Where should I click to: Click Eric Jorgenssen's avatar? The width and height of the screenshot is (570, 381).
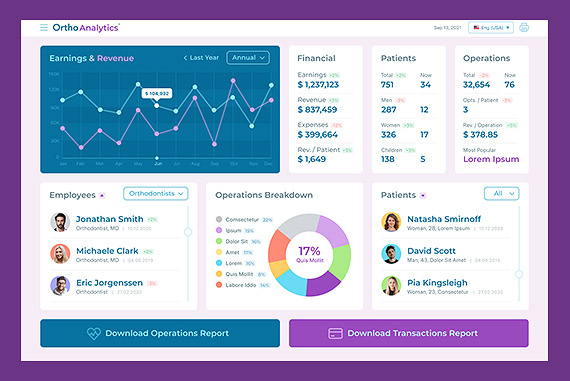[x=60, y=286]
